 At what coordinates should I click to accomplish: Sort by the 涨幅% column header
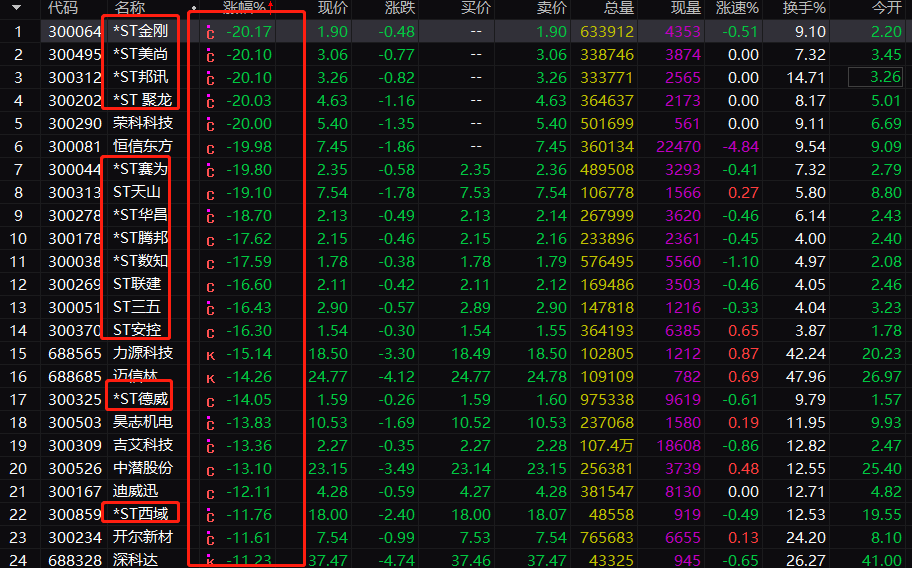click(x=244, y=8)
